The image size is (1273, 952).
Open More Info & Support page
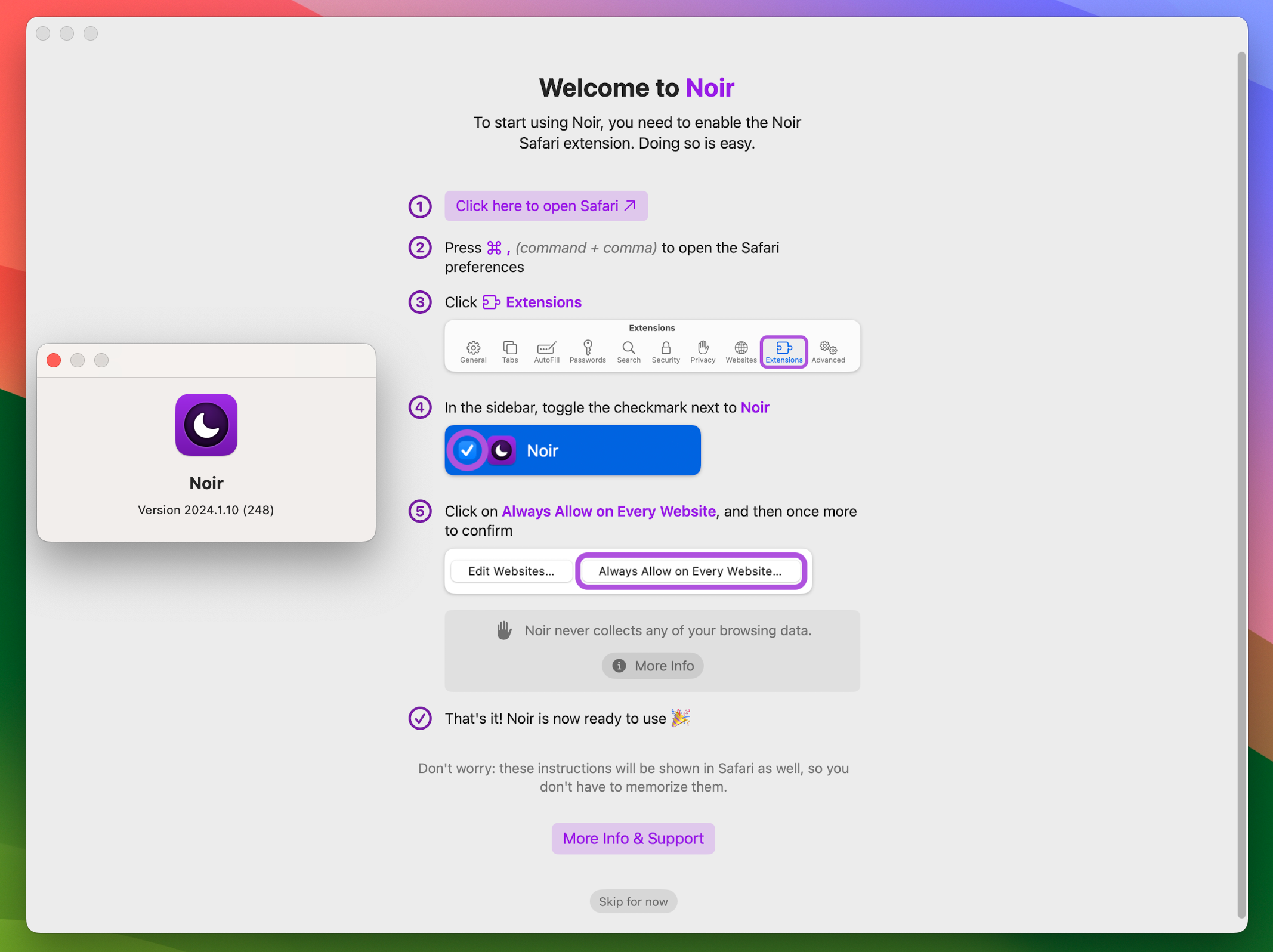point(635,838)
